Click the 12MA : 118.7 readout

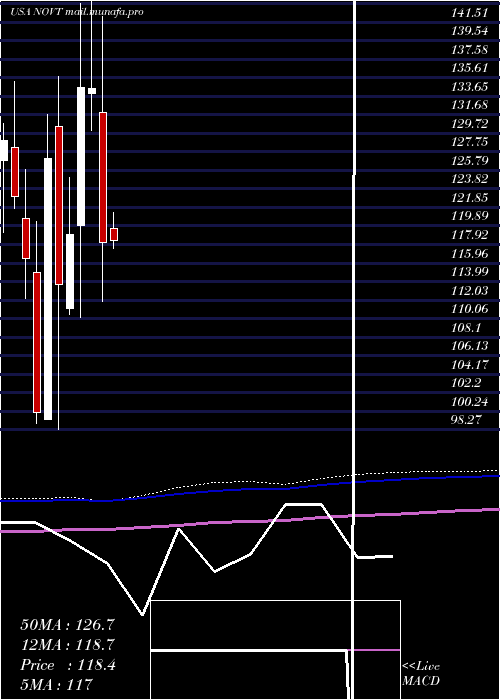[67, 645]
